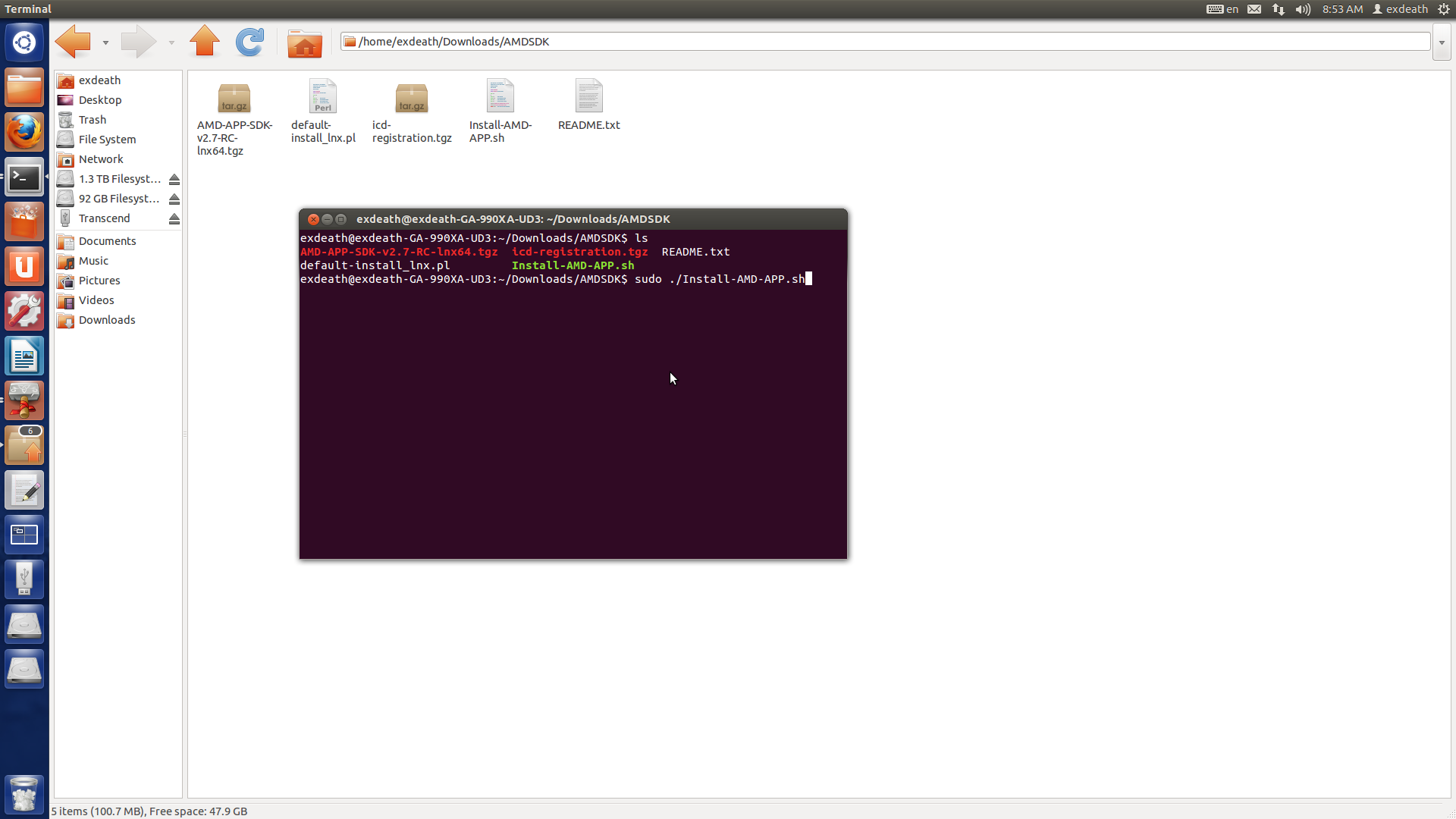Image resolution: width=1456 pixels, height=819 pixels.
Task: Close the terminal window
Action: coord(313,219)
